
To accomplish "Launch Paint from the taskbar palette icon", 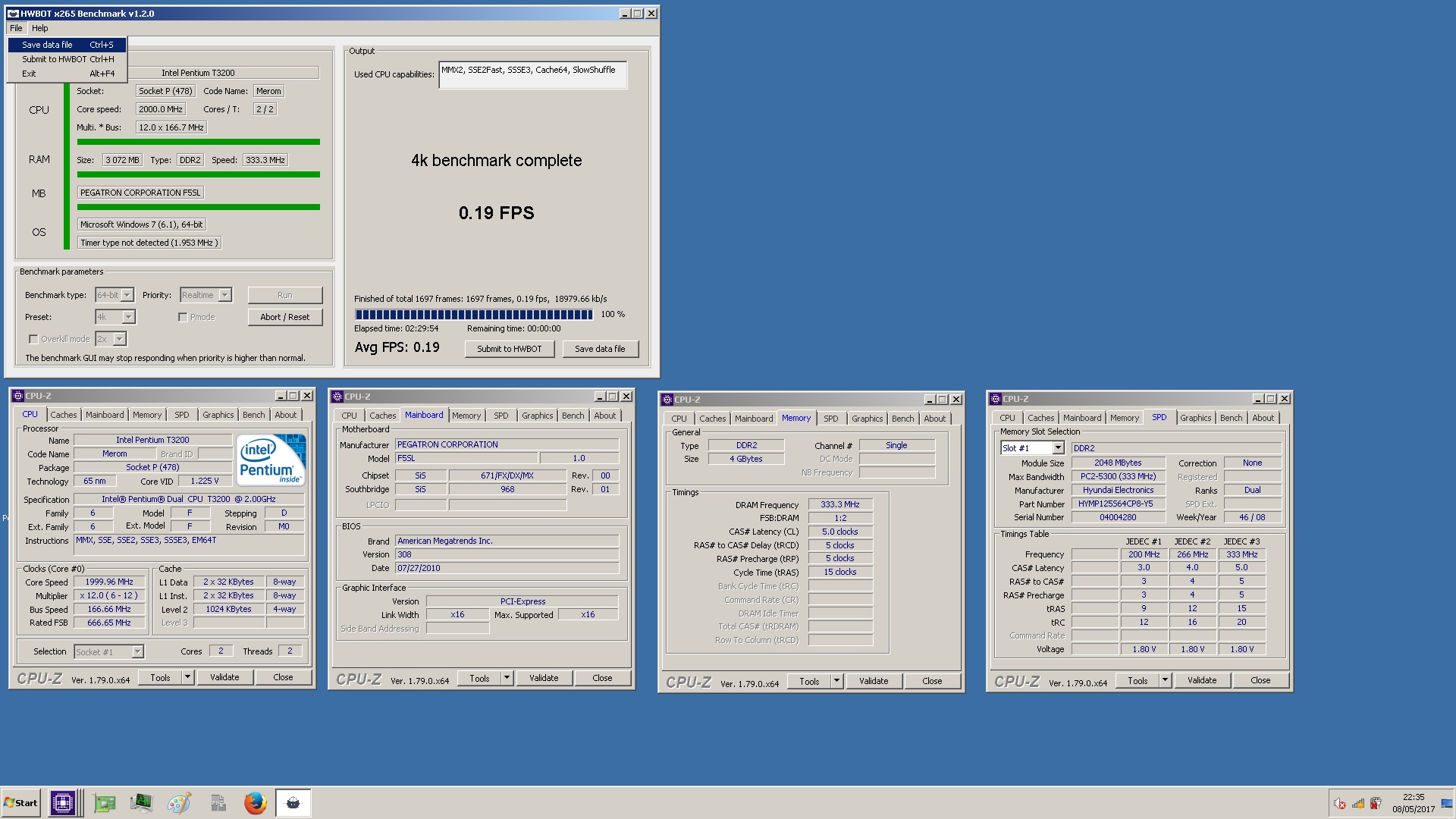I will tap(179, 803).
